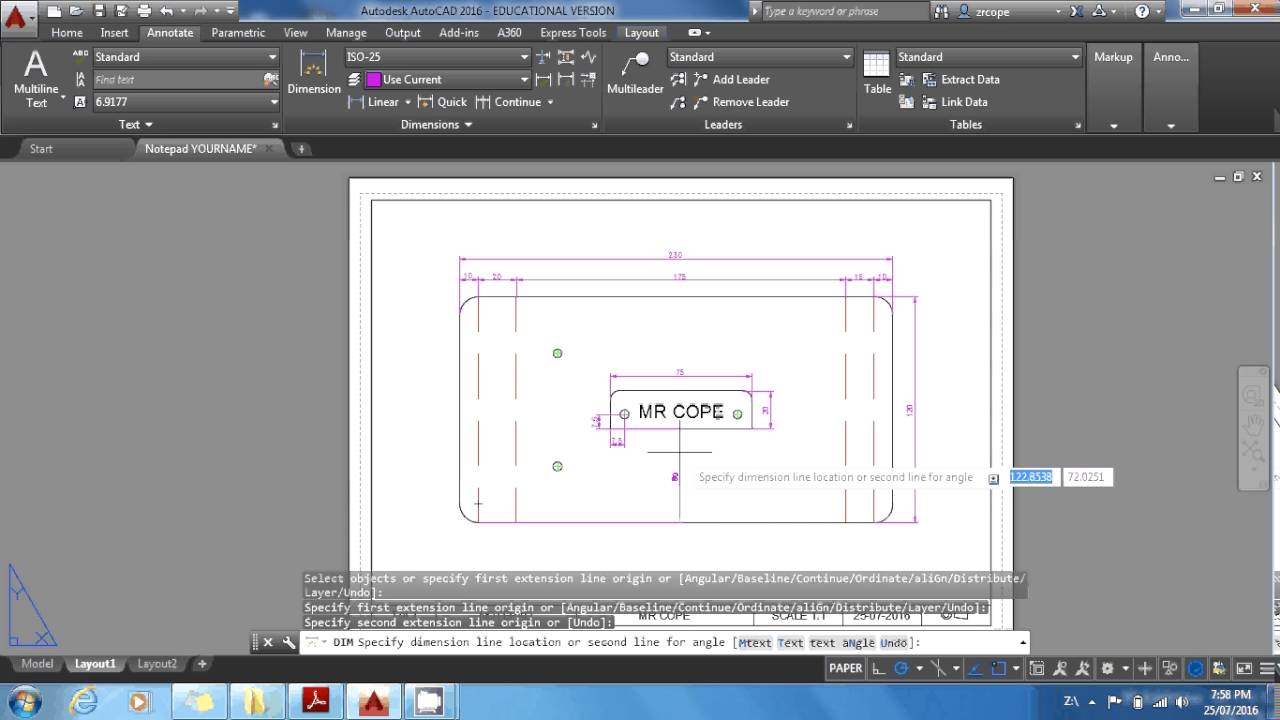Toggle Polar tracking in status bar
The image size is (1280, 720).
point(901,668)
